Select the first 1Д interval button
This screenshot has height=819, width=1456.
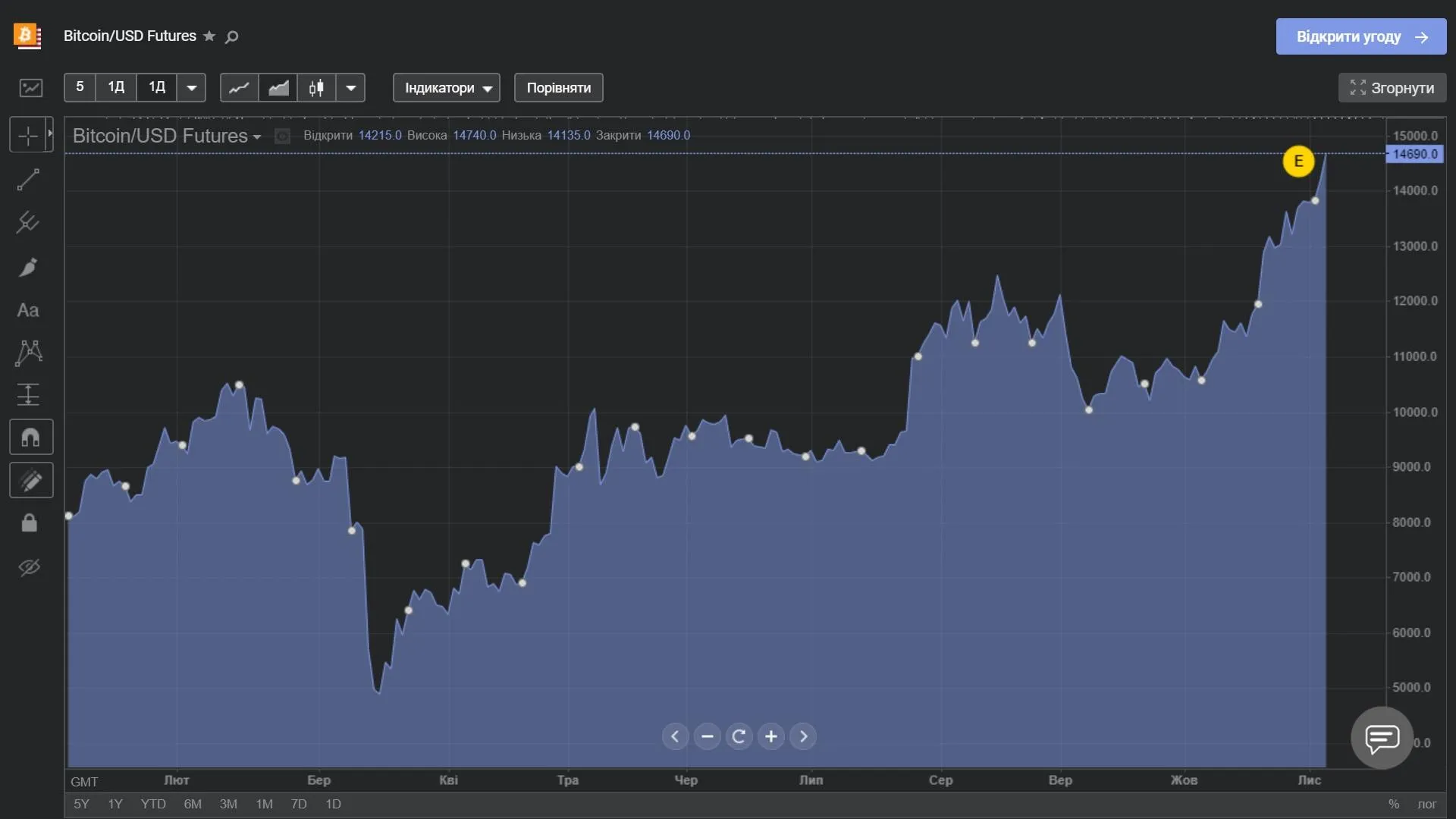click(116, 87)
